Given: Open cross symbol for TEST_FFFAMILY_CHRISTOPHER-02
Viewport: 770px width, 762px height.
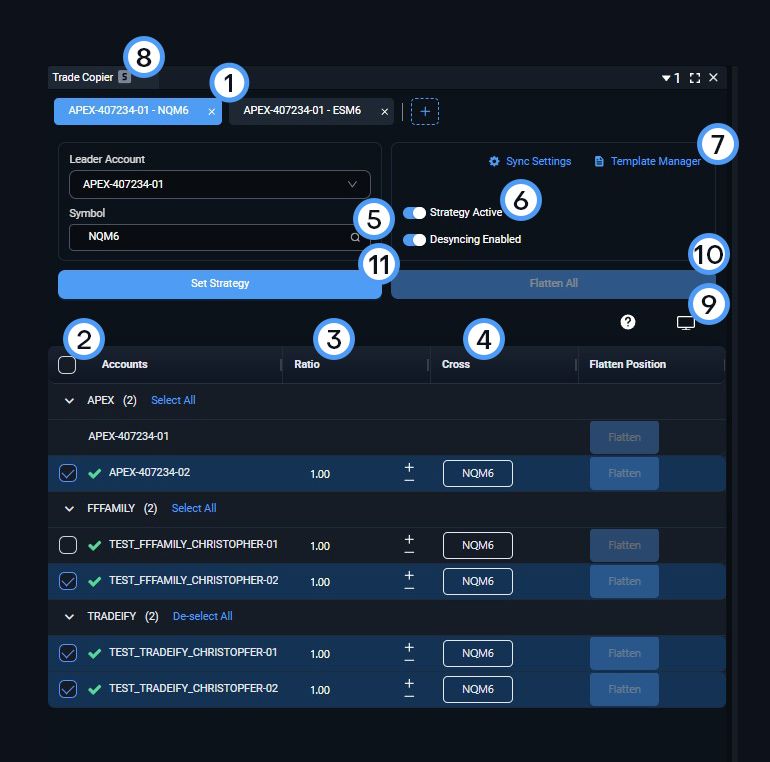Looking at the screenshot, I should coord(478,581).
